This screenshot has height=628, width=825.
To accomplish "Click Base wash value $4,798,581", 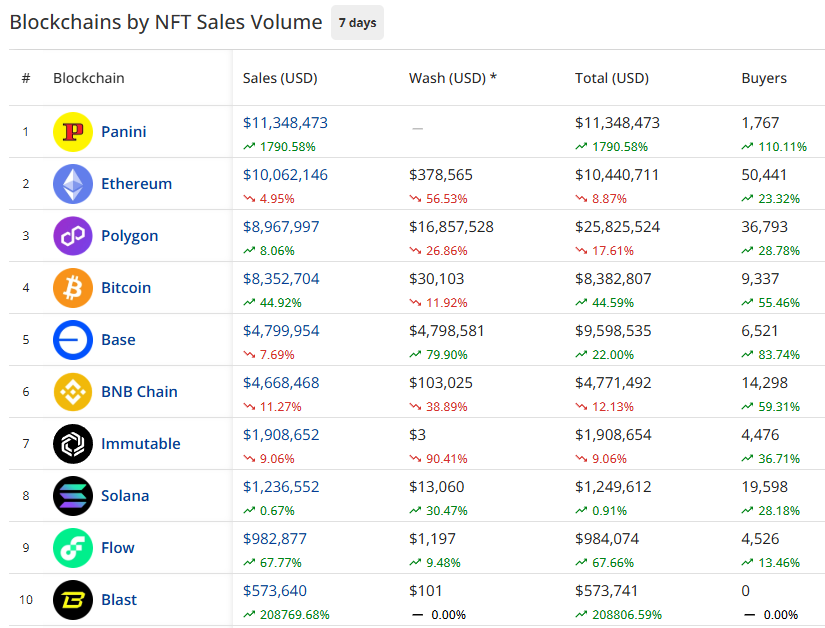I will (x=447, y=331).
